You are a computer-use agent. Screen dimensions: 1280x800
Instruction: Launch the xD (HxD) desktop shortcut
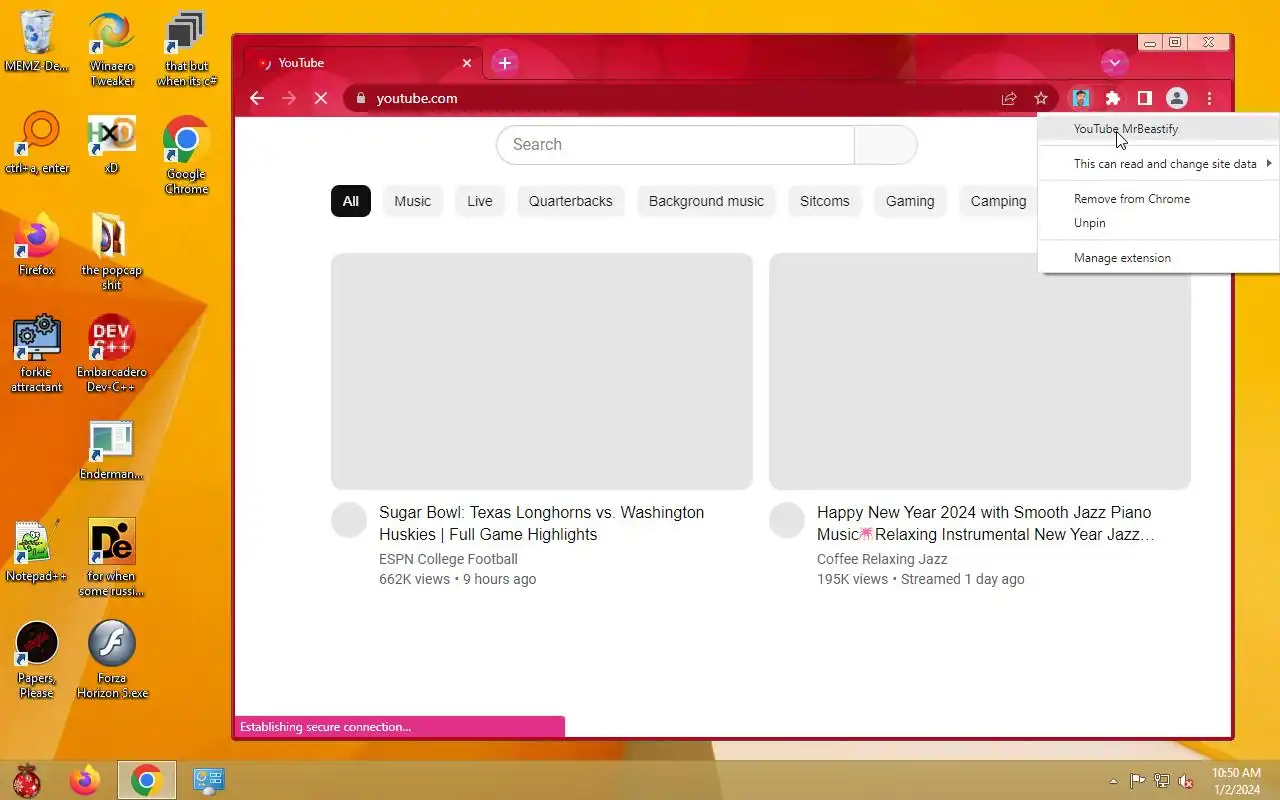pos(112,135)
